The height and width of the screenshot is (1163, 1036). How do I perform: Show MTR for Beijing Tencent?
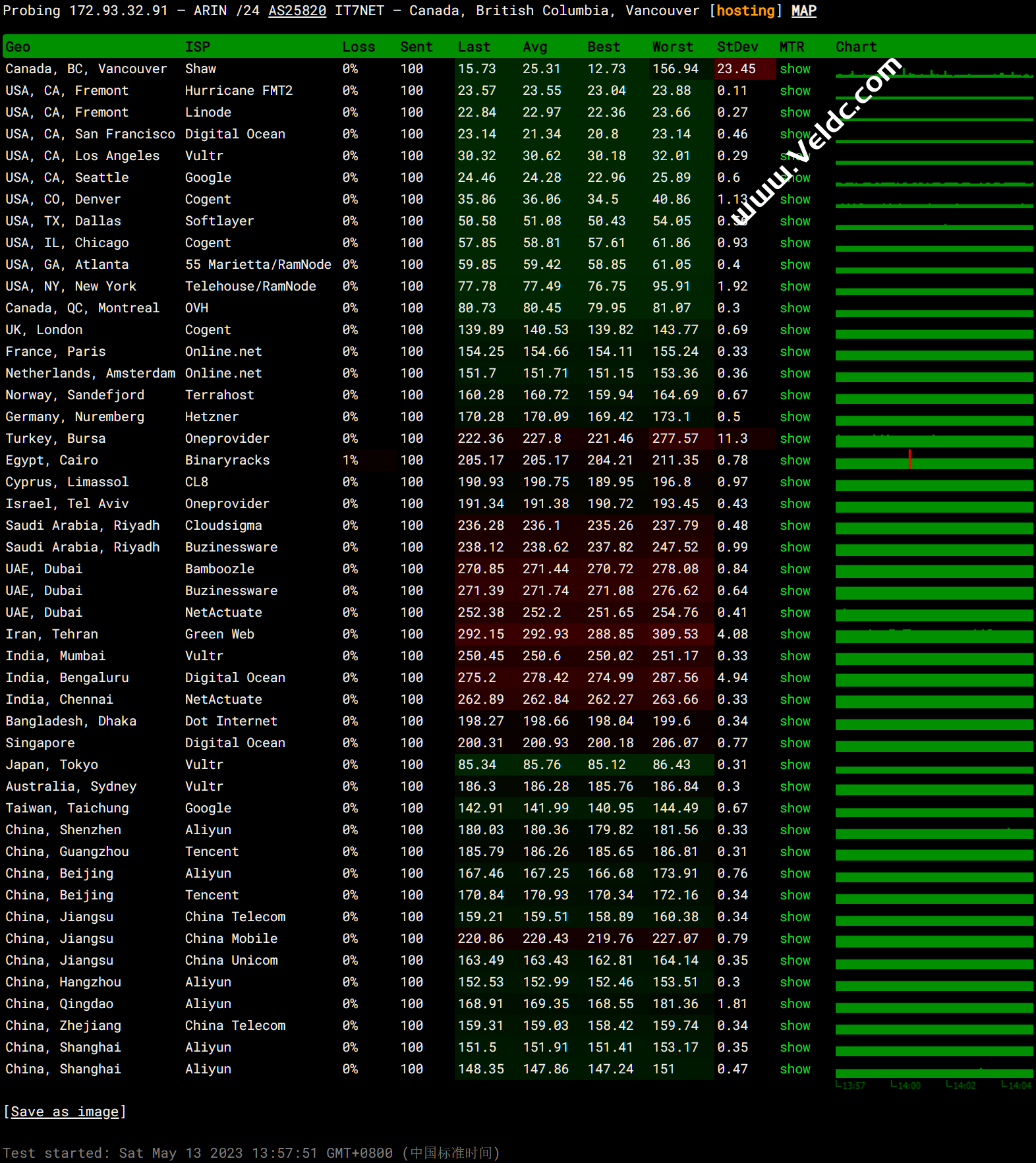click(795, 895)
